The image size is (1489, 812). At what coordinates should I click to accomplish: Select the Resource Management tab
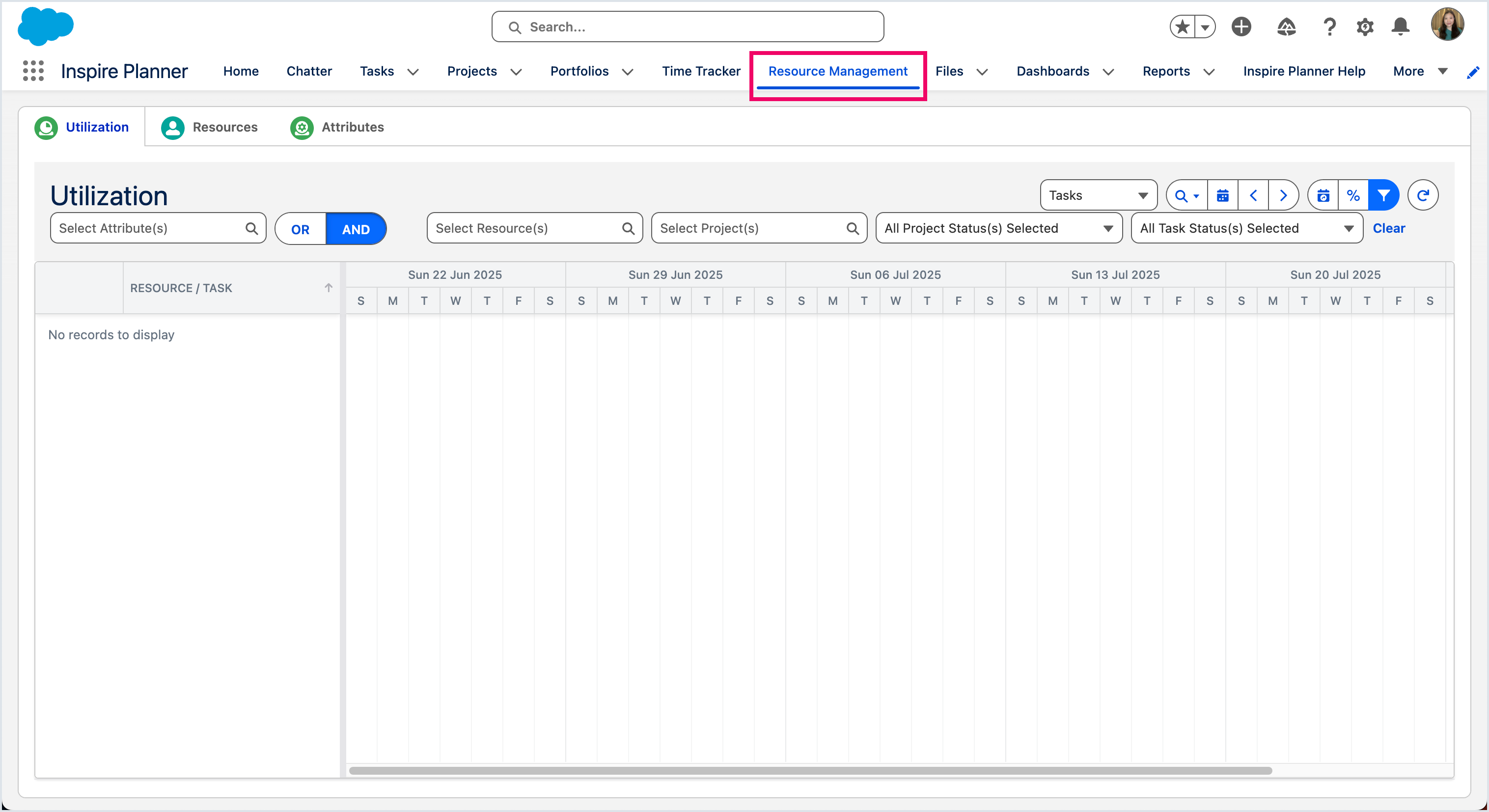(x=838, y=71)
